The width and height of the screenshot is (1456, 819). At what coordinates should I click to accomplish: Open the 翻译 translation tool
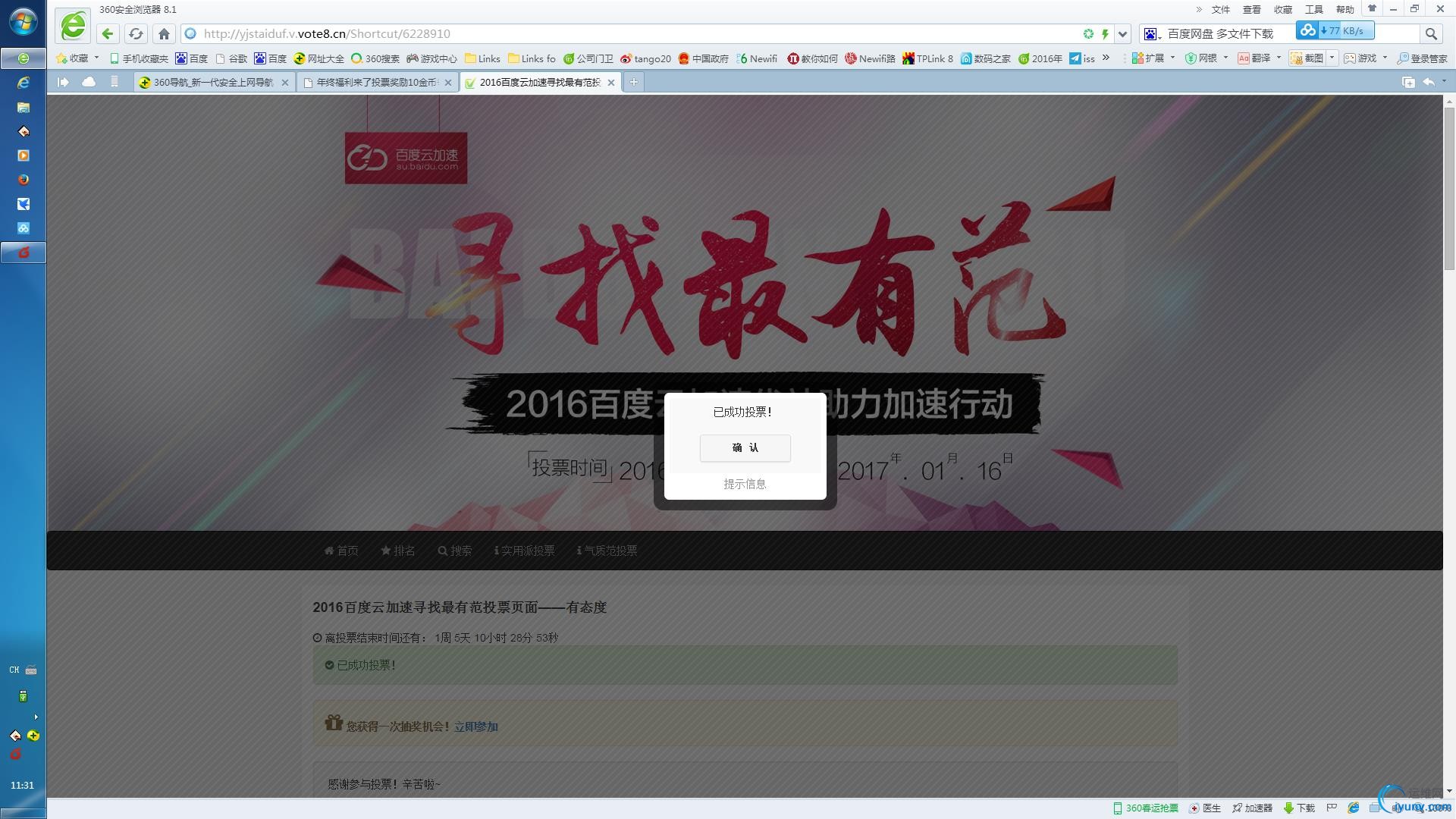tap(1256, 58)
